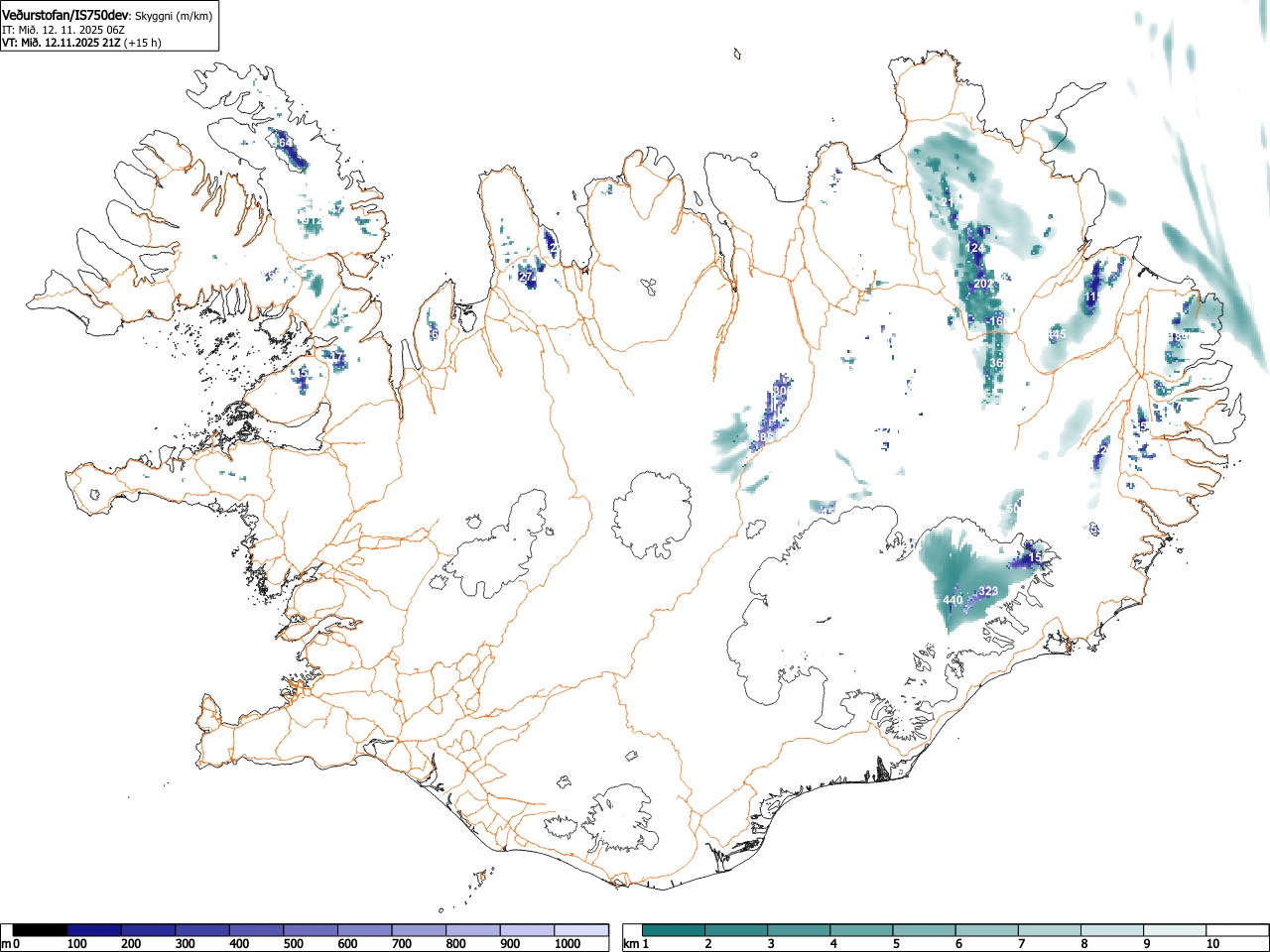
Task: Select the 3–4 km legend swatch
Action: 799,930
